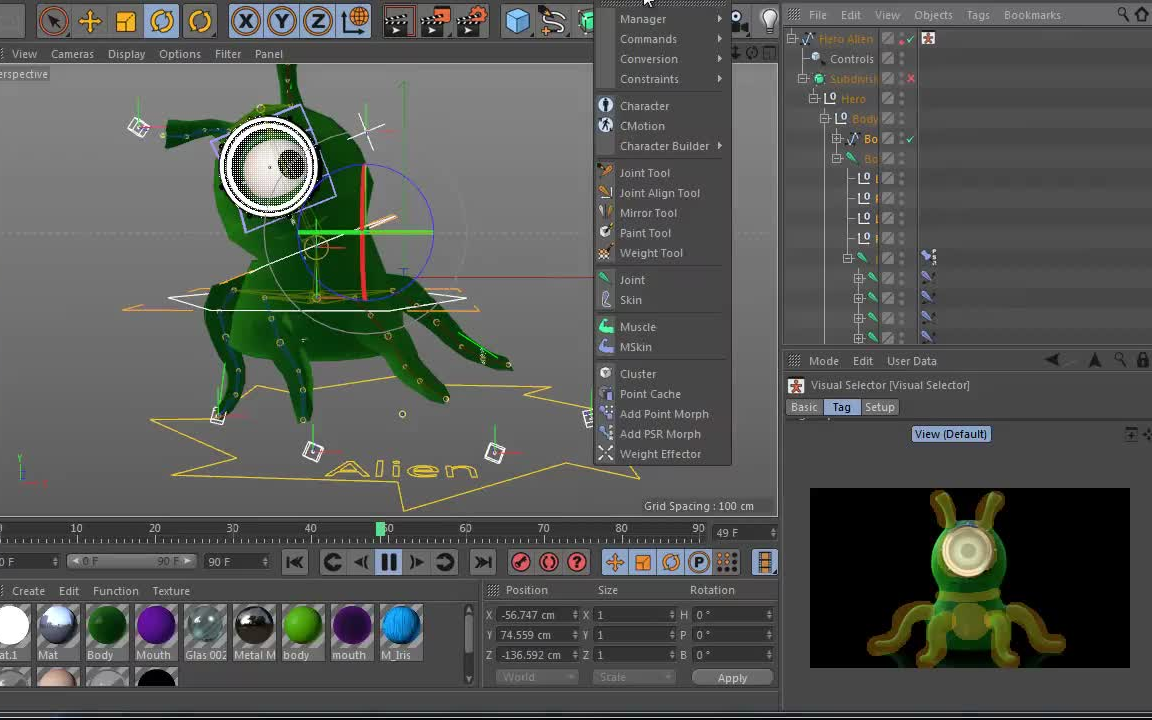1152x720 pixels.
Task: Select the Live Selection arrow tool
Action: [x=52, y=20]
